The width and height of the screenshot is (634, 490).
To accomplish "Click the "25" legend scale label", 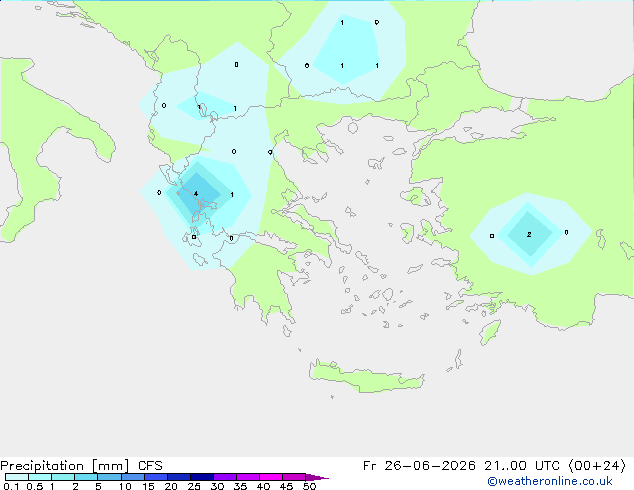I will pyautogui.click(x=194, y=486).
